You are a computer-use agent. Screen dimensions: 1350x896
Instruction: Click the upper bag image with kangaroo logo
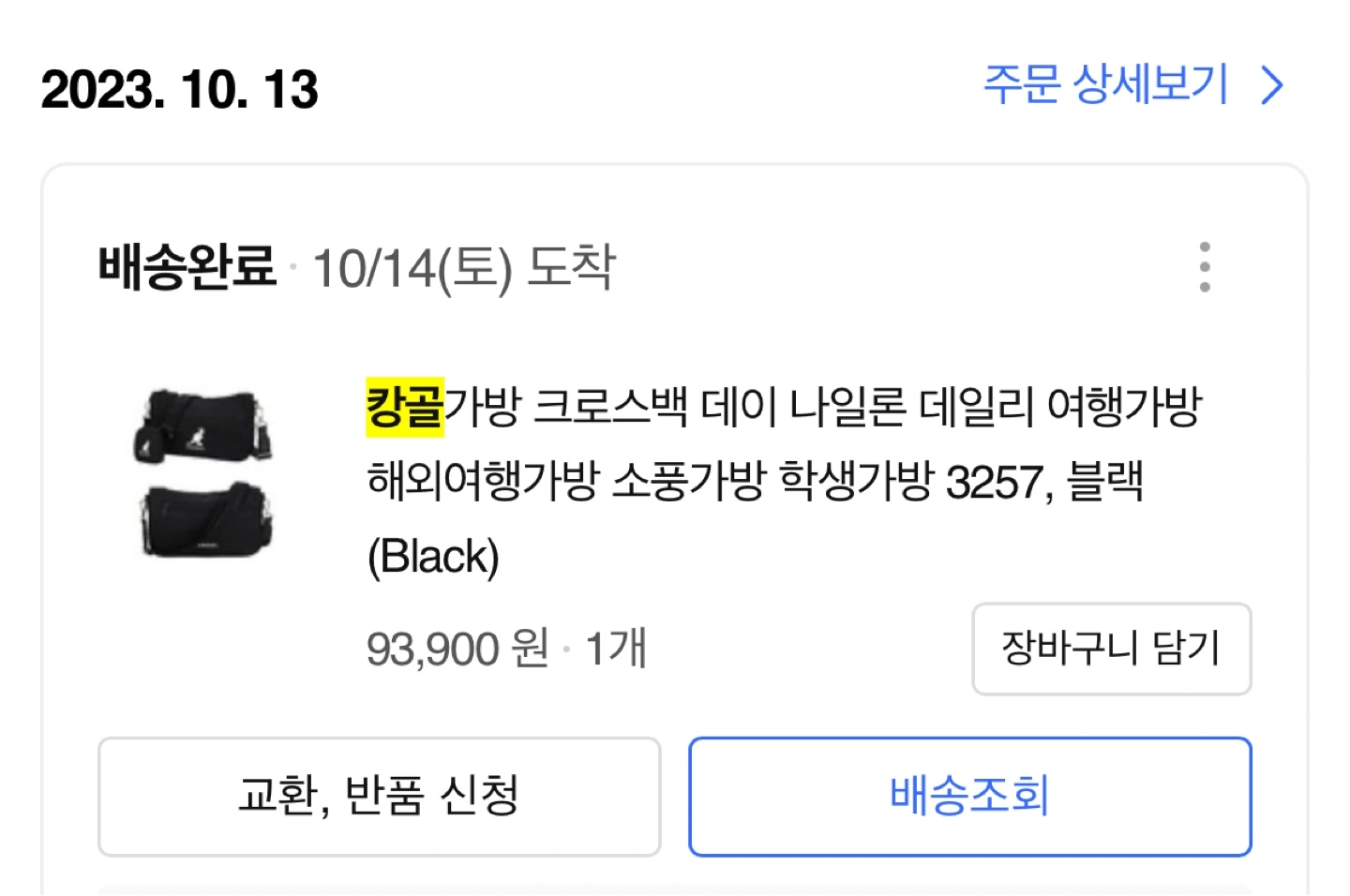click(204, 426)
